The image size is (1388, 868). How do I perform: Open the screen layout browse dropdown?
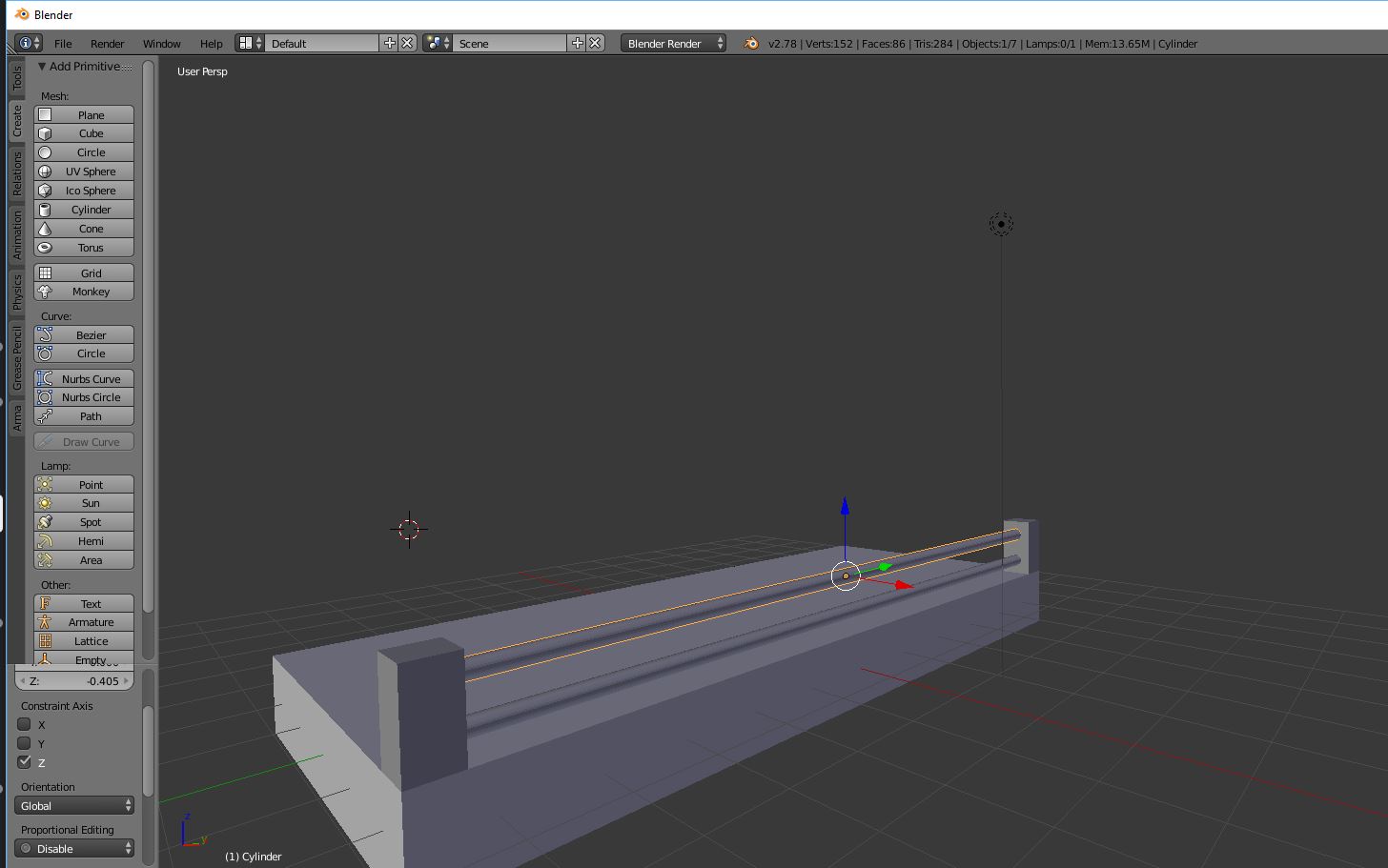[x=250, y=43]
